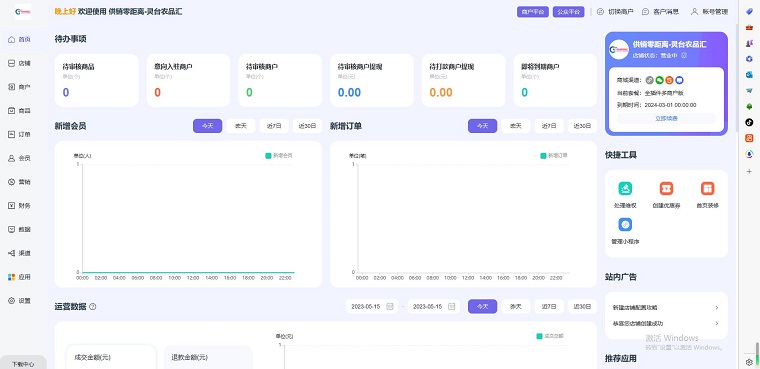Click the store logo in top-left corner
The width and height of the screenshot is (760, 369).
click(x=23, y=12)
